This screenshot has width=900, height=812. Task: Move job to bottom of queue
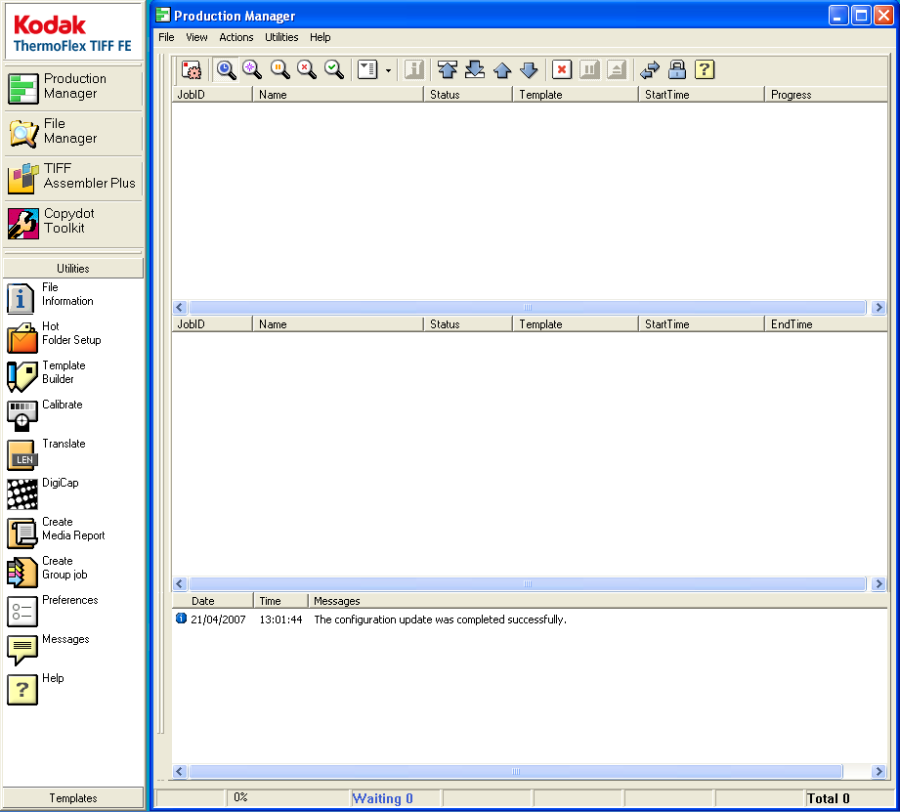(475, 70)
